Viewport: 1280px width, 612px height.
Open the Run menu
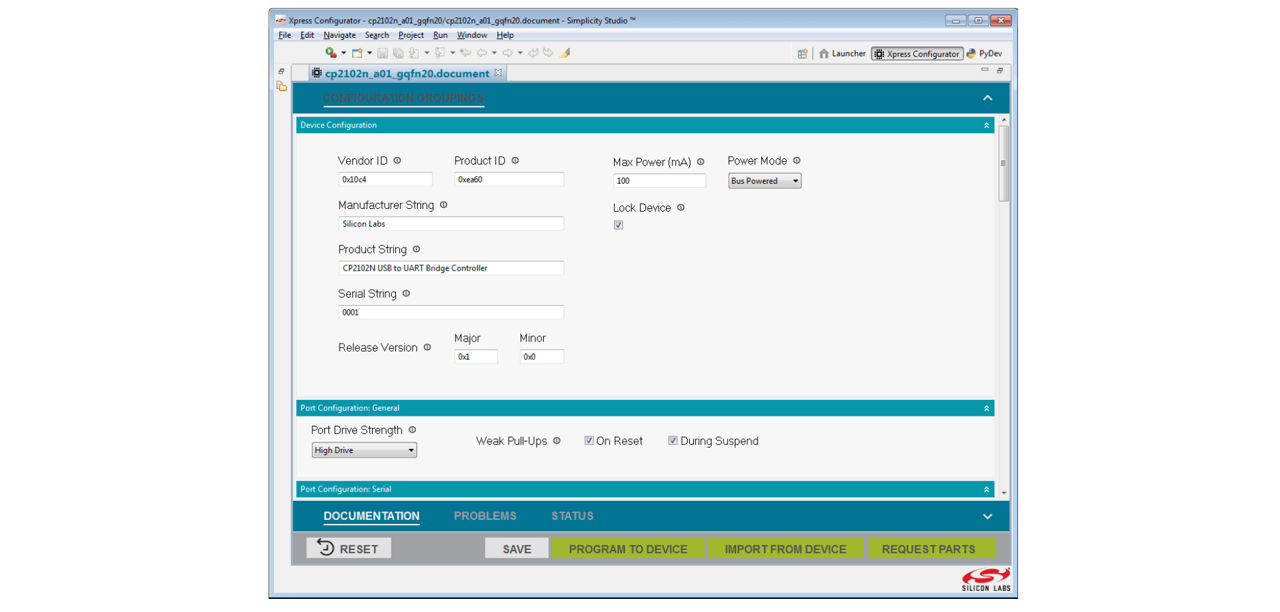[x=440, y=35]
